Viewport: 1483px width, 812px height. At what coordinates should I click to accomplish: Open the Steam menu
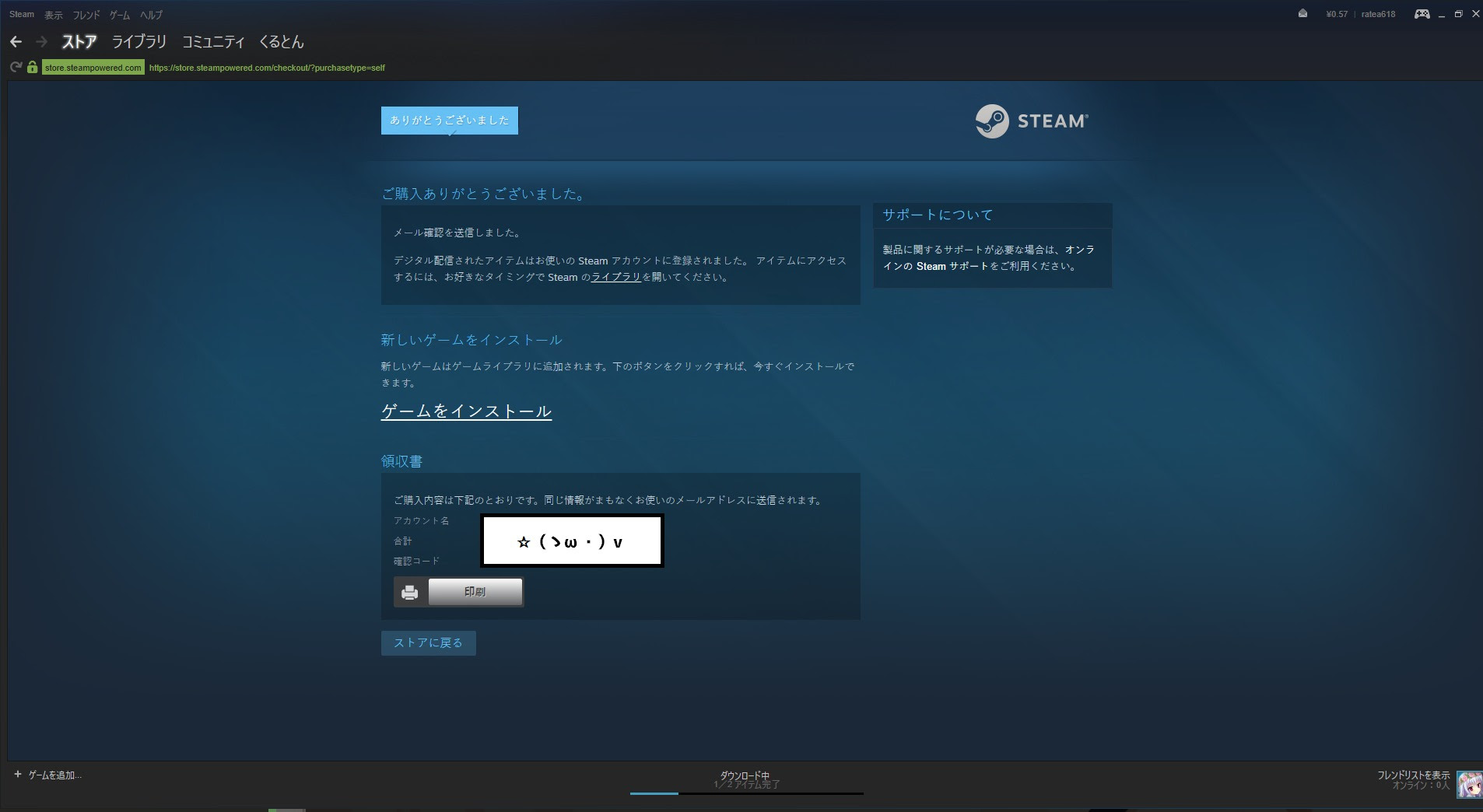[22, 14]
